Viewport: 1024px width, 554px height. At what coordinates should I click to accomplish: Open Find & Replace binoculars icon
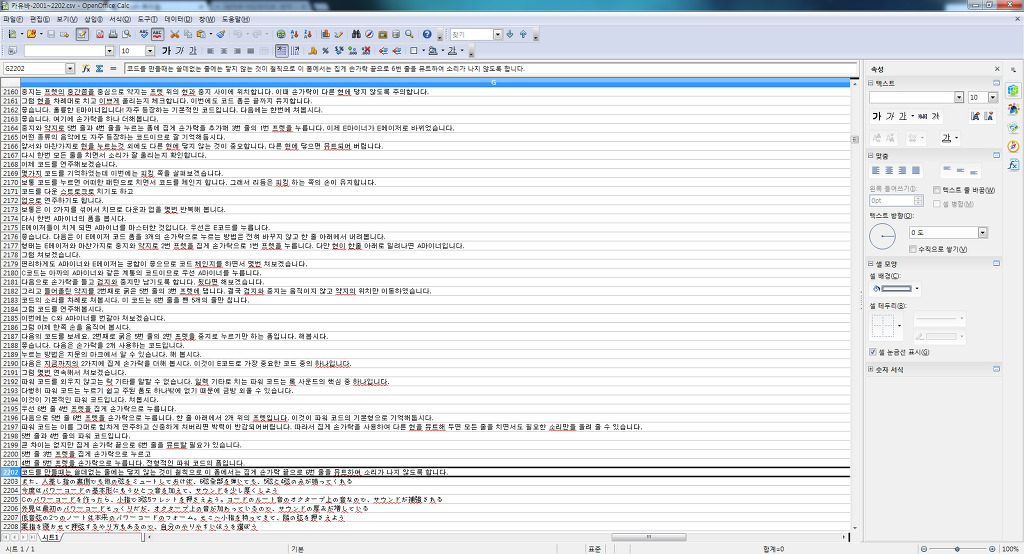[356, 34]
